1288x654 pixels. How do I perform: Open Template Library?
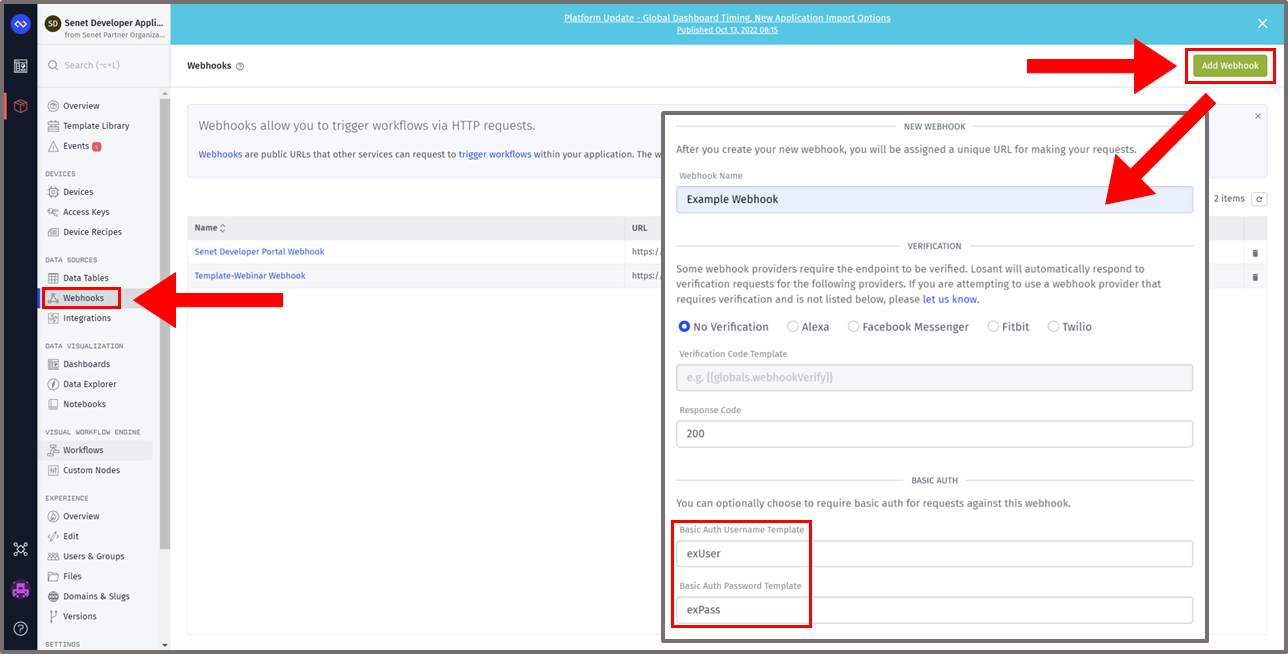(96, 126)
